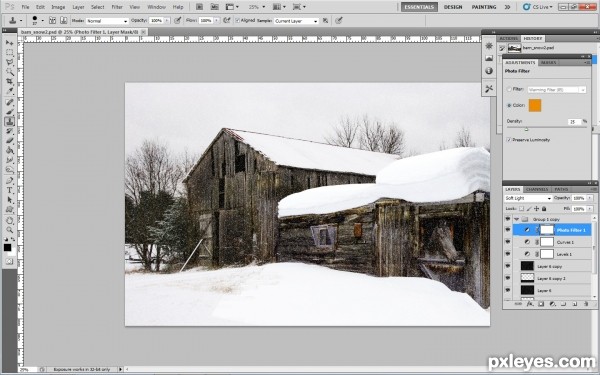Select the Rectangular Marquee tool
Image resolution: width=600 pixels, height=375 pixels.
click(9, 52)
